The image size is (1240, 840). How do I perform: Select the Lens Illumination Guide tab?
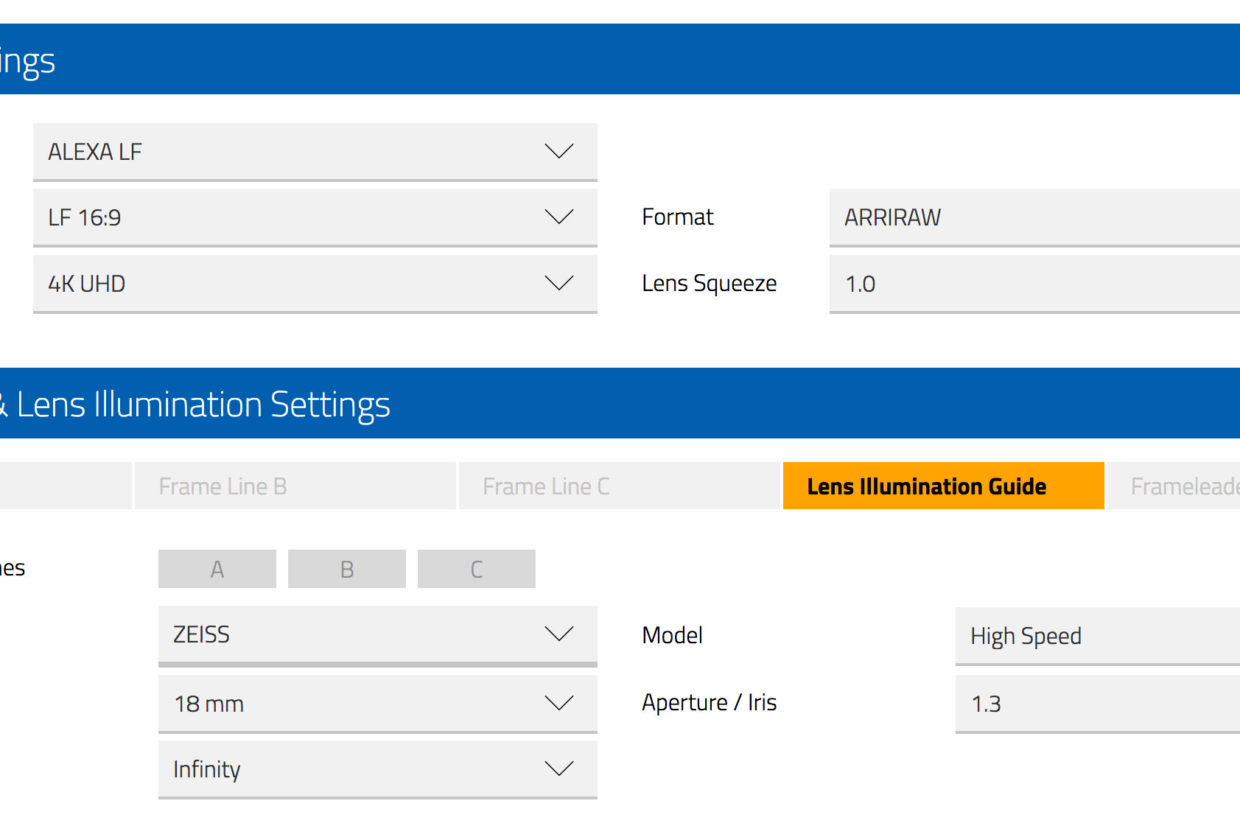(943, 486)
